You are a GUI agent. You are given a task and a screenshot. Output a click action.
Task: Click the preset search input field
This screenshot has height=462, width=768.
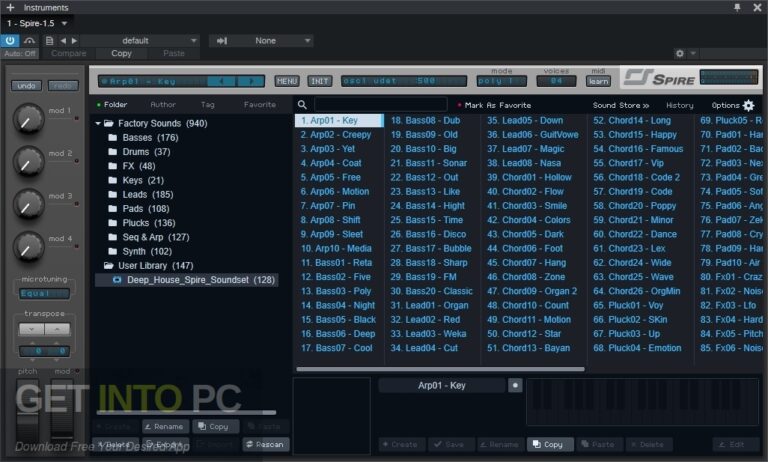click(381, 104)
